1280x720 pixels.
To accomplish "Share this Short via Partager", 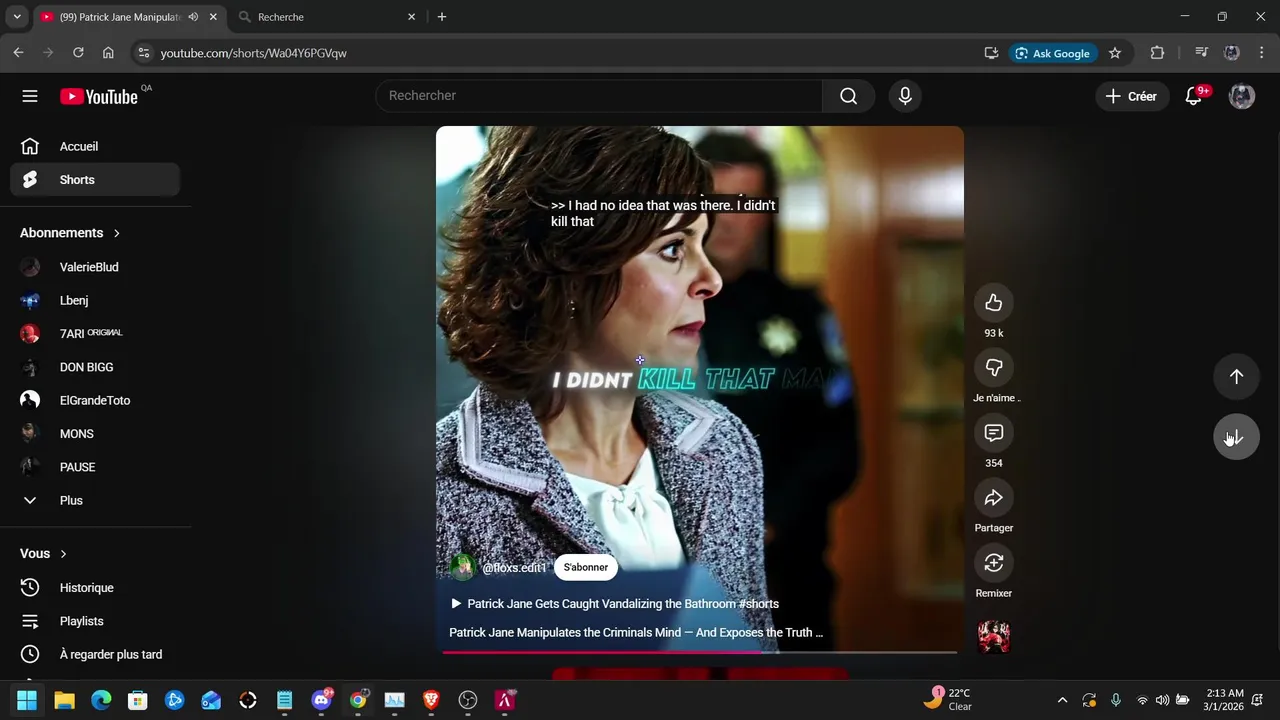I will (994, 498).
